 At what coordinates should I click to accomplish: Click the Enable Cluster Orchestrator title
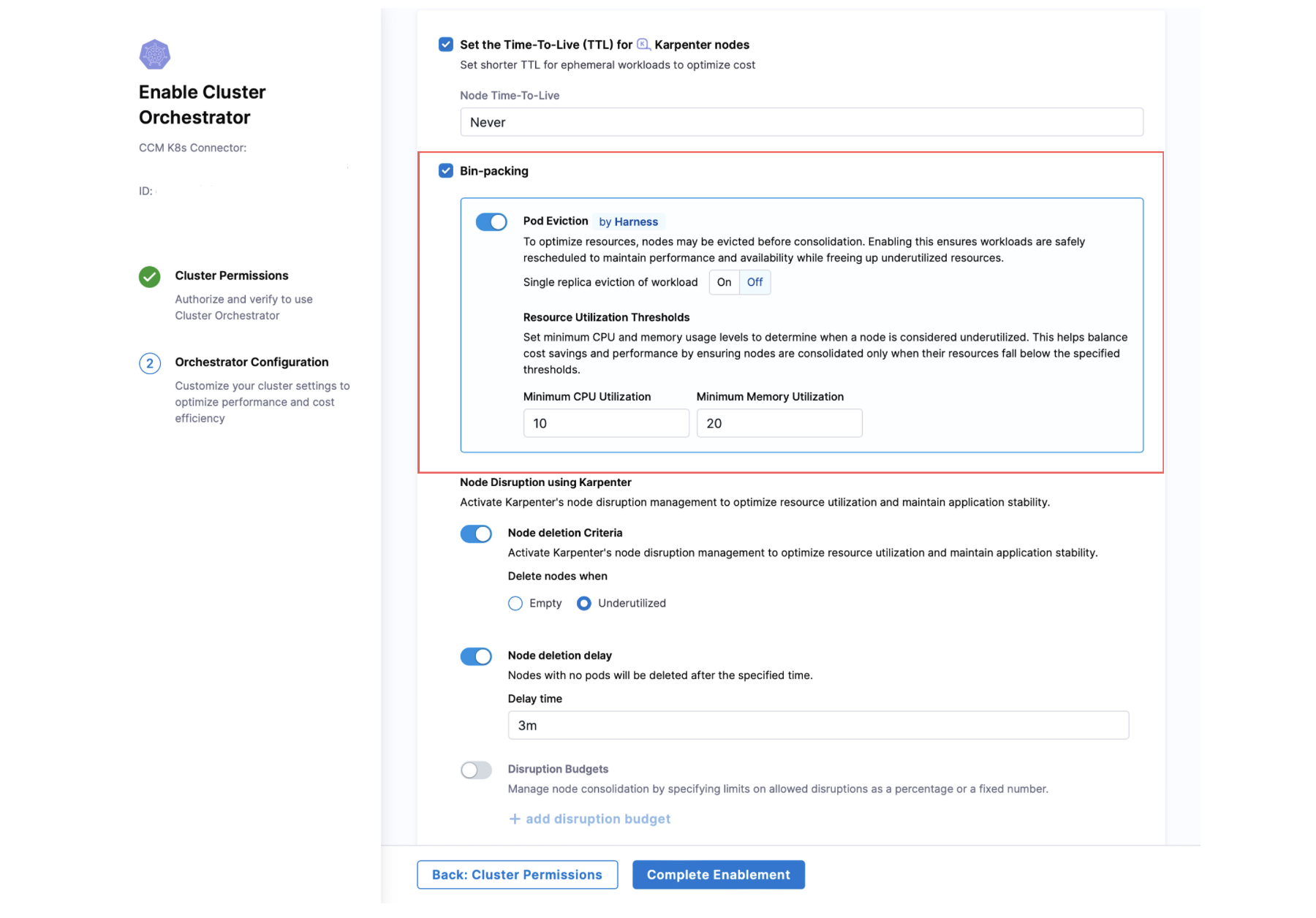(x=203, y=105)
